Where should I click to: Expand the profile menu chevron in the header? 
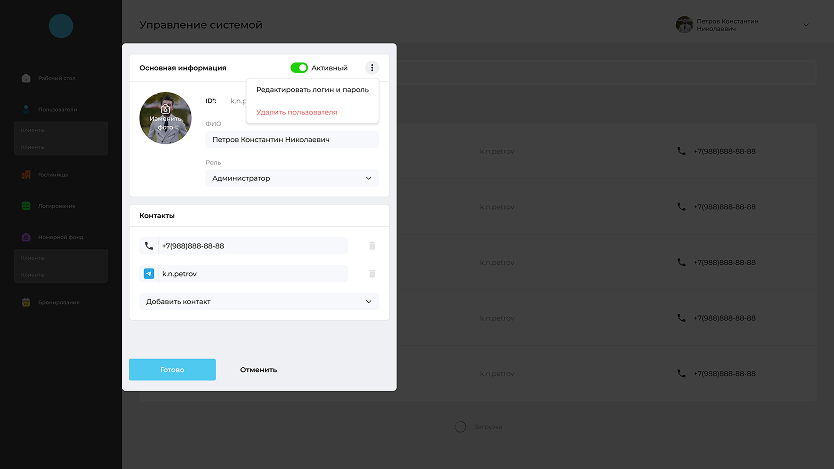coord(806,25)
